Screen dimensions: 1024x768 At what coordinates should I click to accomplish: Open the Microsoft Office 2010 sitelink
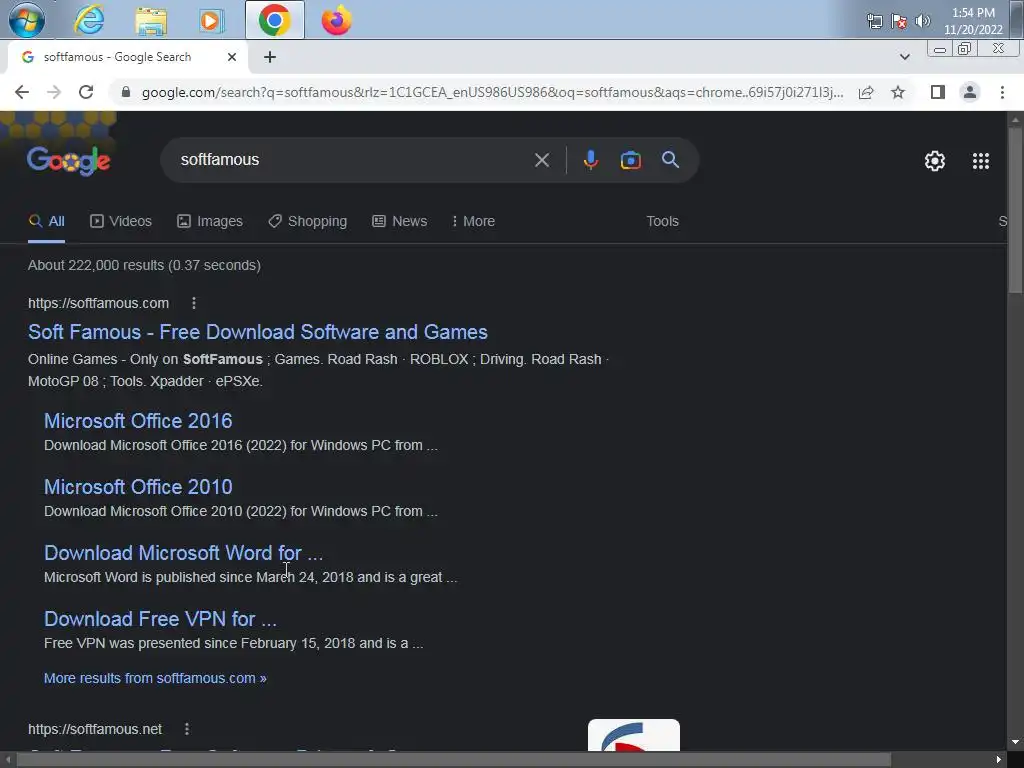pyautogui.click(x=138, y=487)
